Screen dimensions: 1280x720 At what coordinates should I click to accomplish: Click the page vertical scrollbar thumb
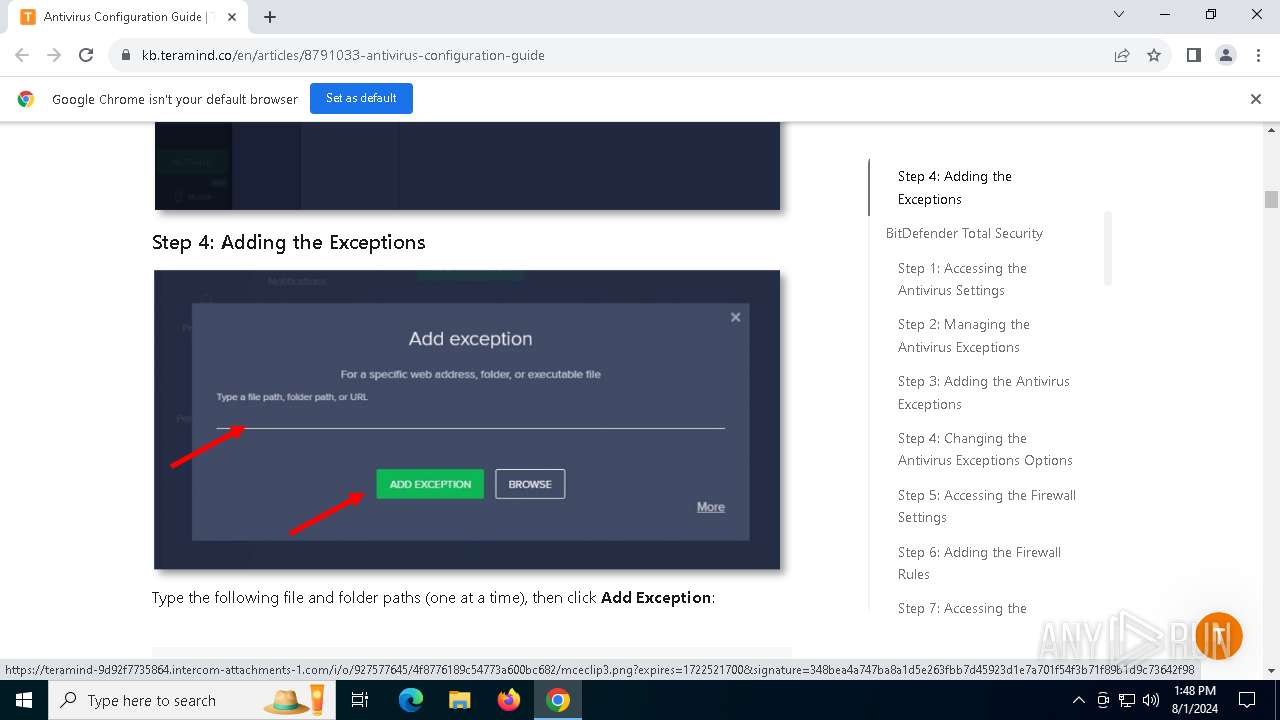point(1271,199)
